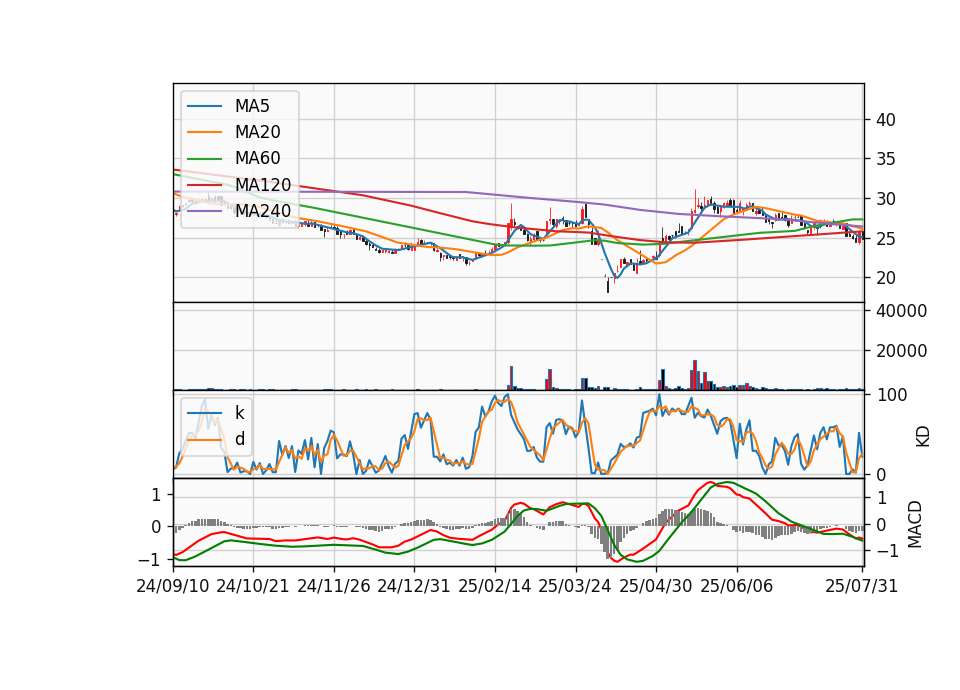Click the 25/07/31 date axis label
The height and width of the screenshot is (690, 960).
[861, 586]
